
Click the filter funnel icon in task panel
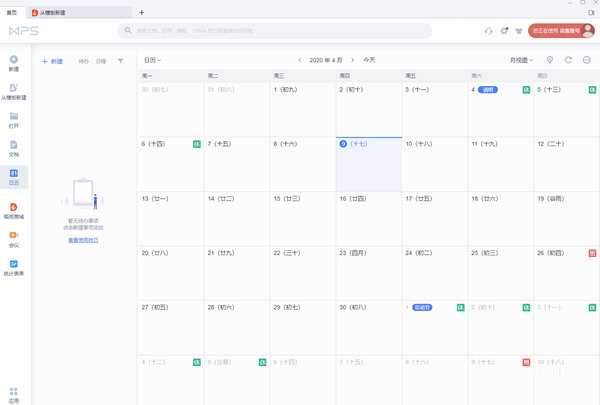coord(121,61)
